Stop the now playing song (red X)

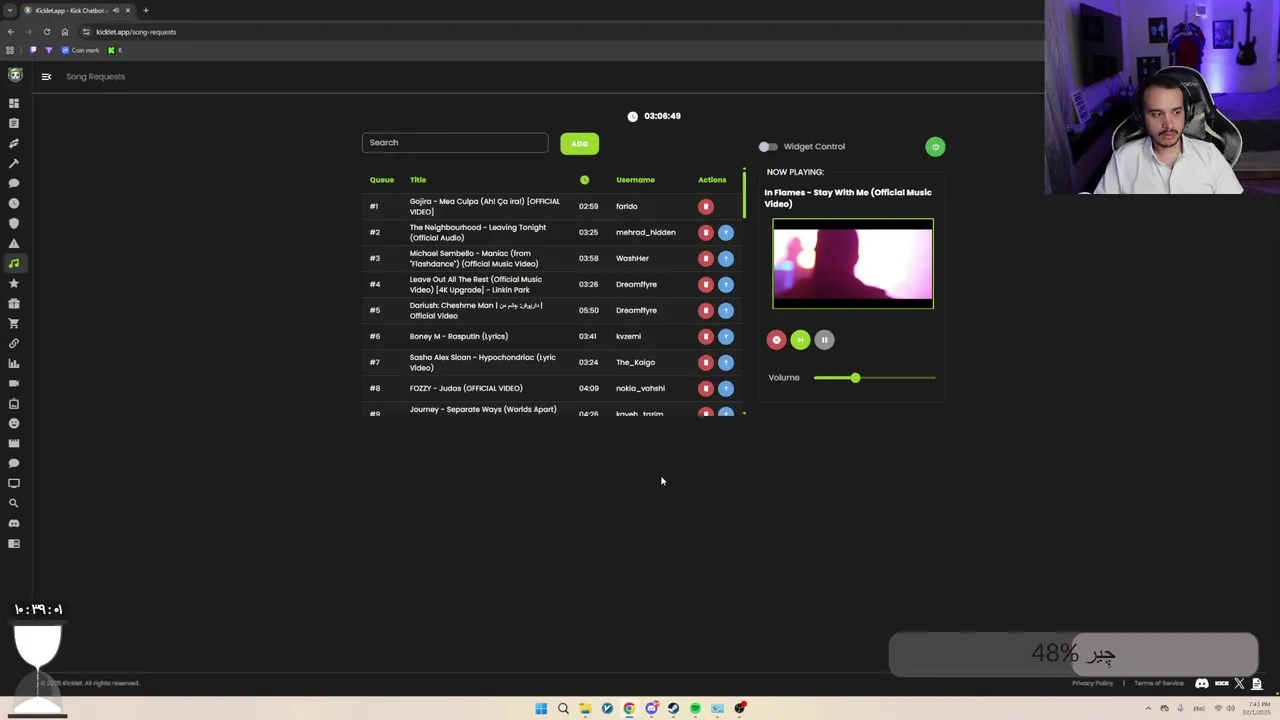776,340
